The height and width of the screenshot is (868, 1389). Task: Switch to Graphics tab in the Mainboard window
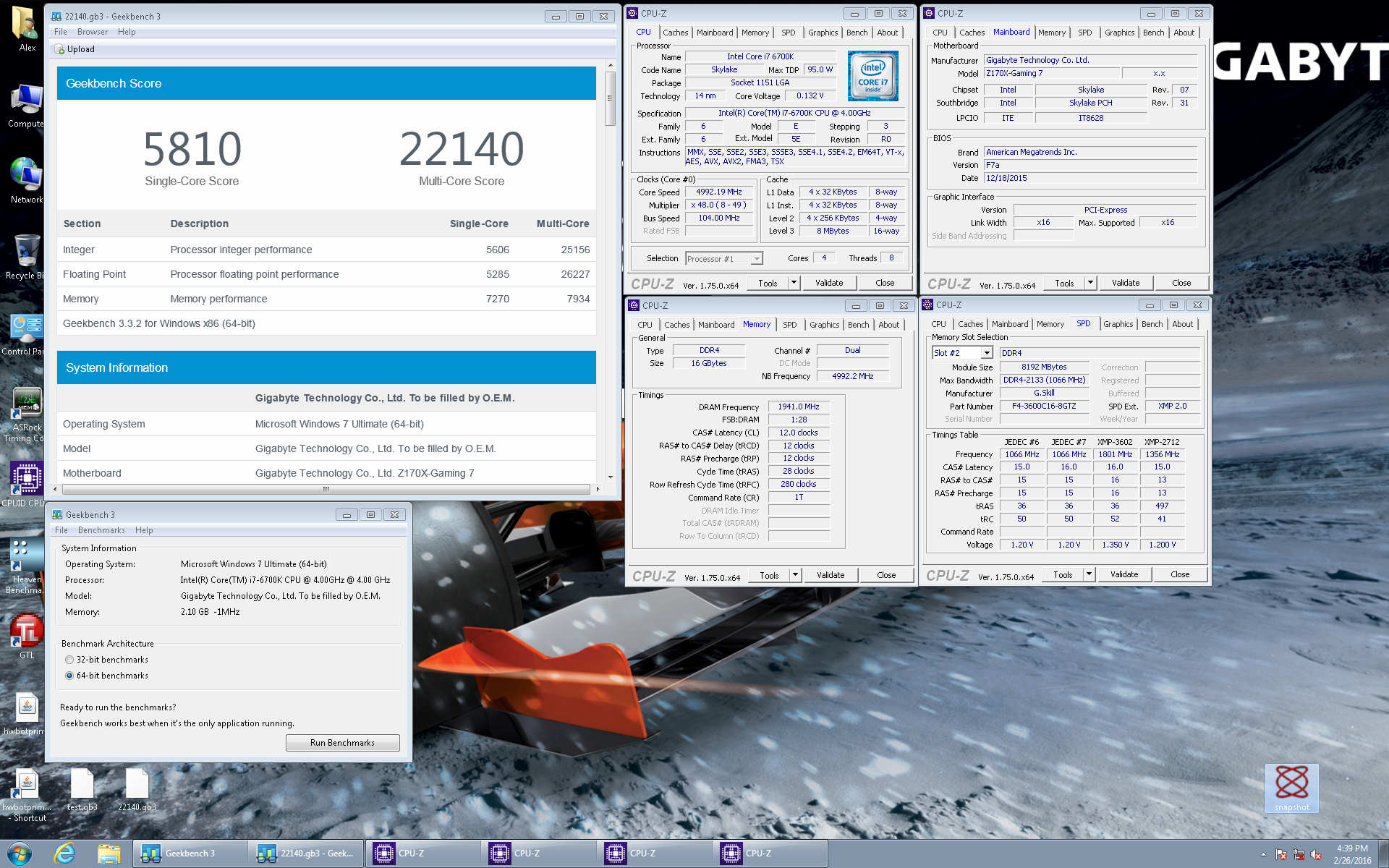(x=1119, y=33)
